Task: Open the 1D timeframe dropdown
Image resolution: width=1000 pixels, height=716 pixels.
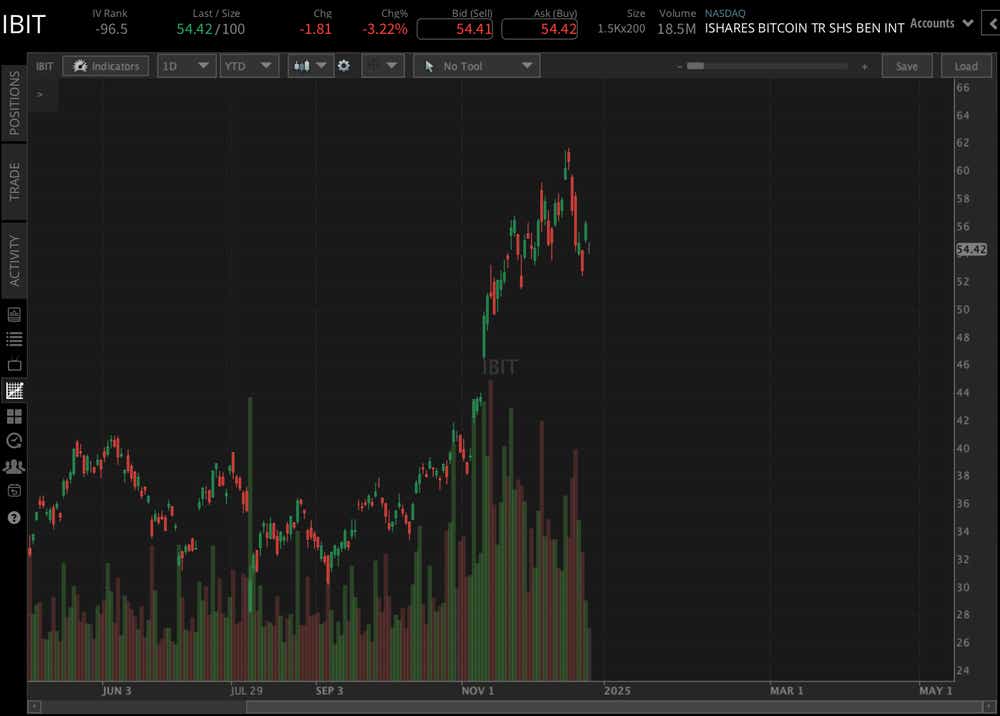Action: [186, 66]
